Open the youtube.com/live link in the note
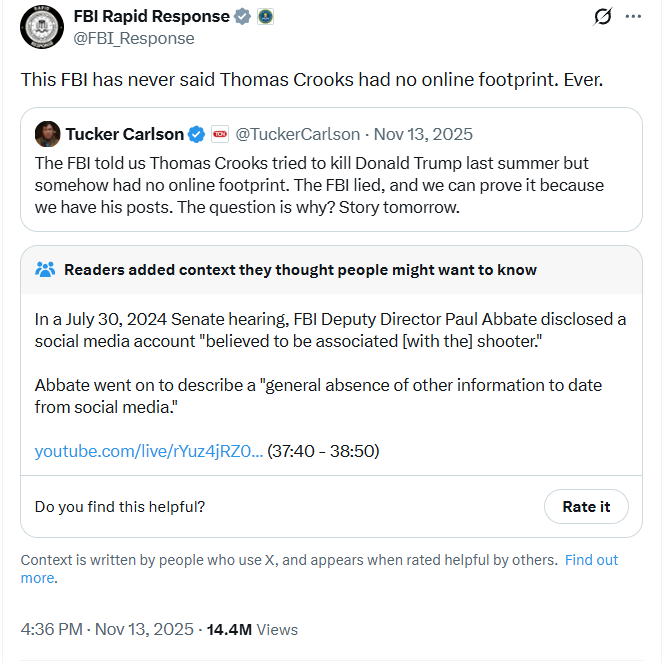 148,451
